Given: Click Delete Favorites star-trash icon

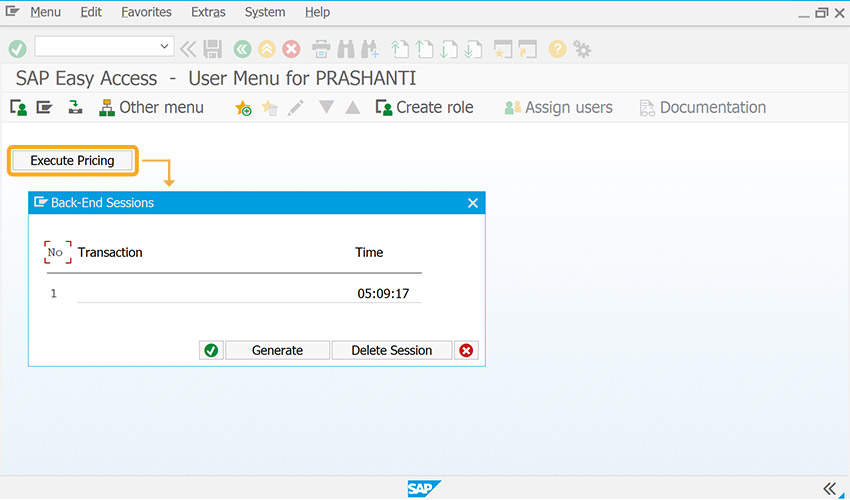Looking at the screenshot, I should (x=269, y=108).
